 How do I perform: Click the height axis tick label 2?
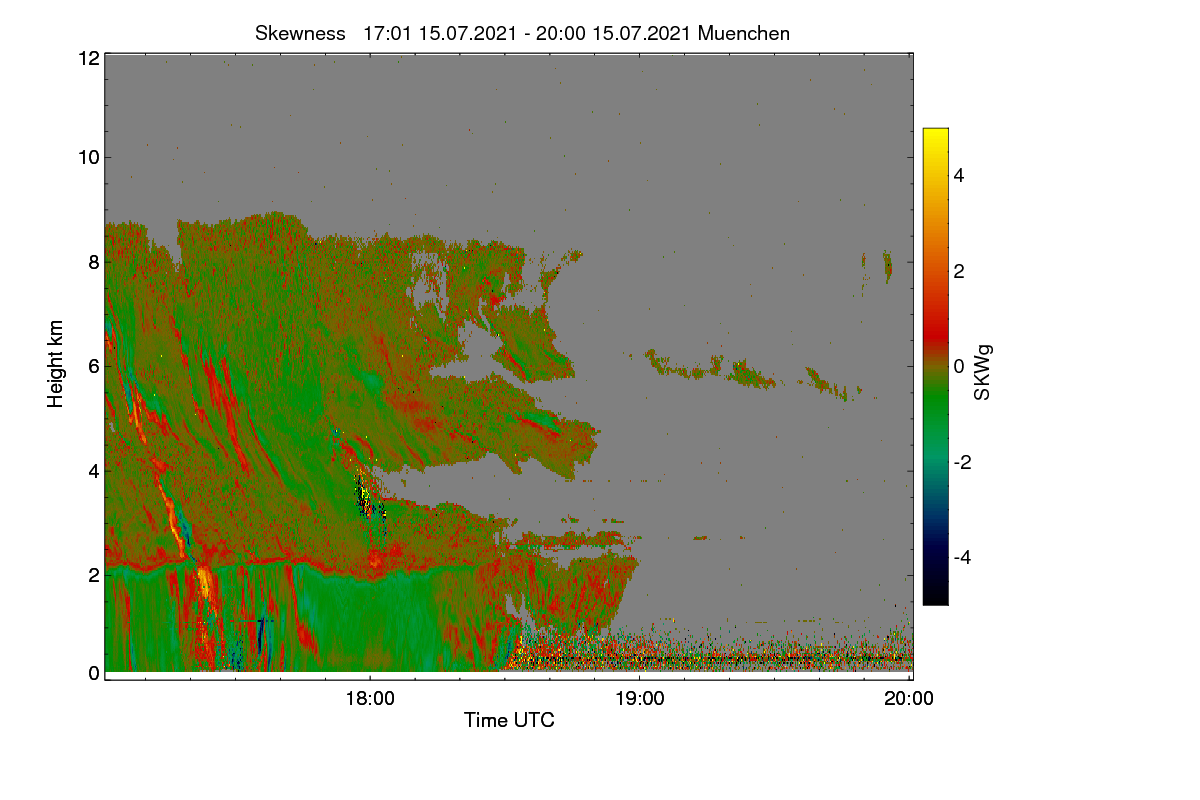click(x=93, y=574)
